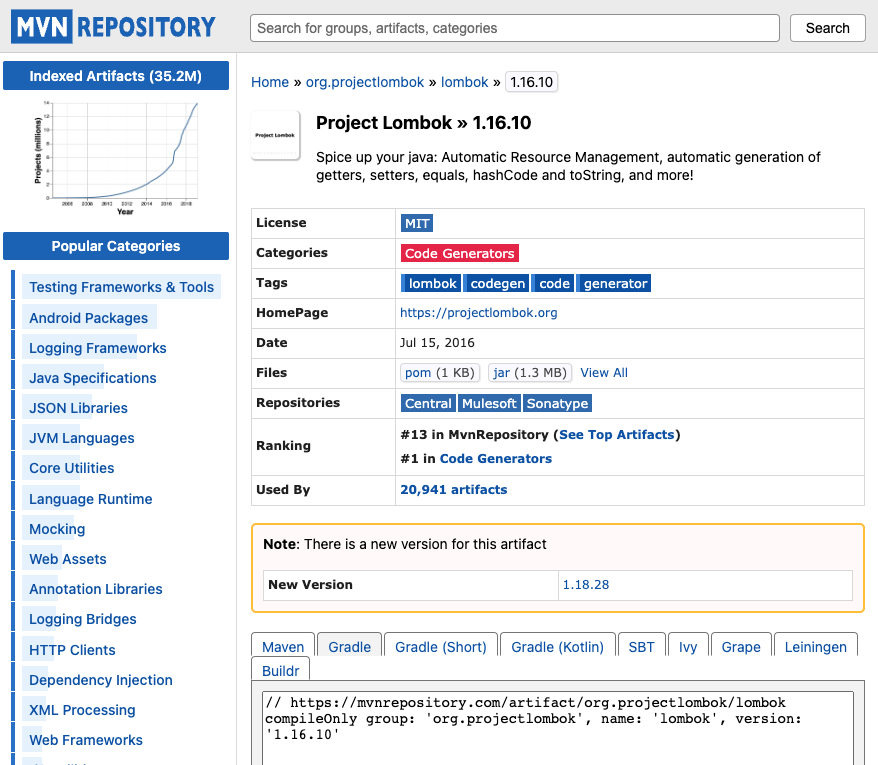This screenshot has height=765, width=878.
Task: Open JVM Languages category
Action: pos(82,438)
